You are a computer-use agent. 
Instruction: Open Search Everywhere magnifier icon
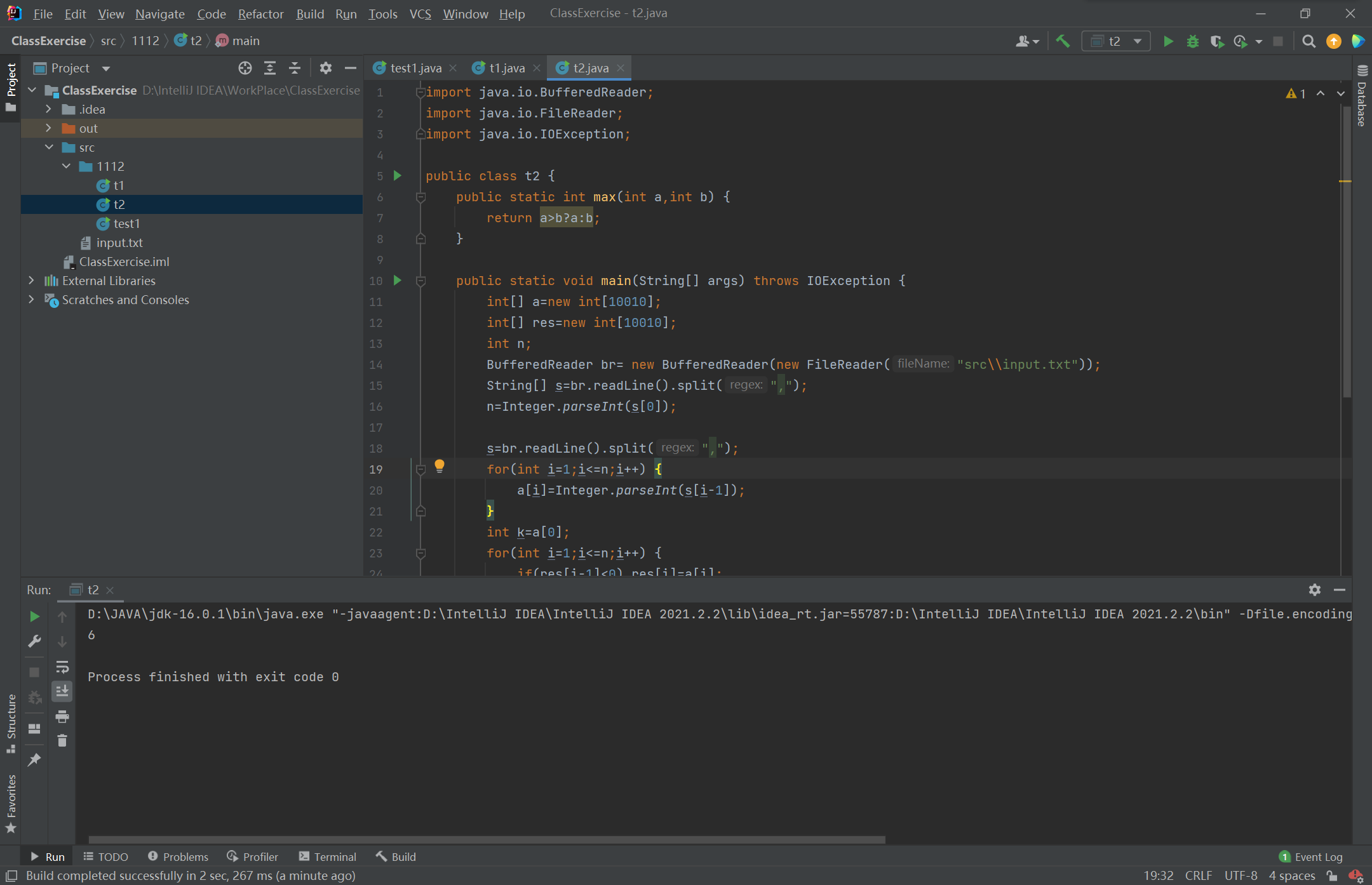[1308, 41]
